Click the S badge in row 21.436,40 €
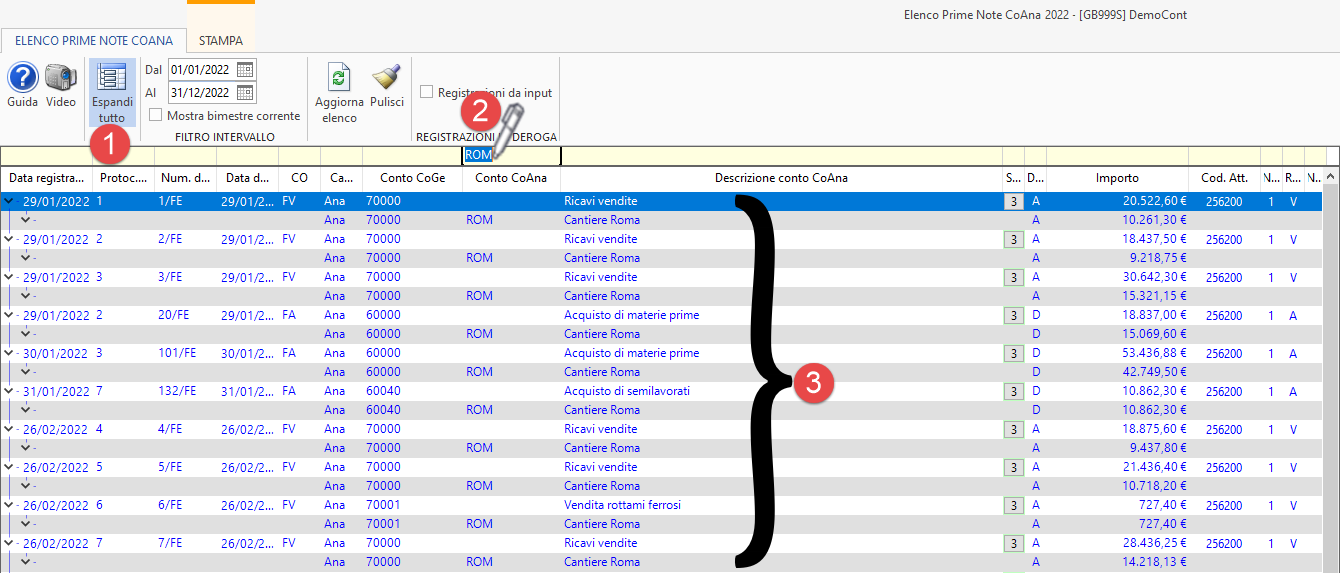Screen dimensions: 1340x573 click(x=1013, y=467)
